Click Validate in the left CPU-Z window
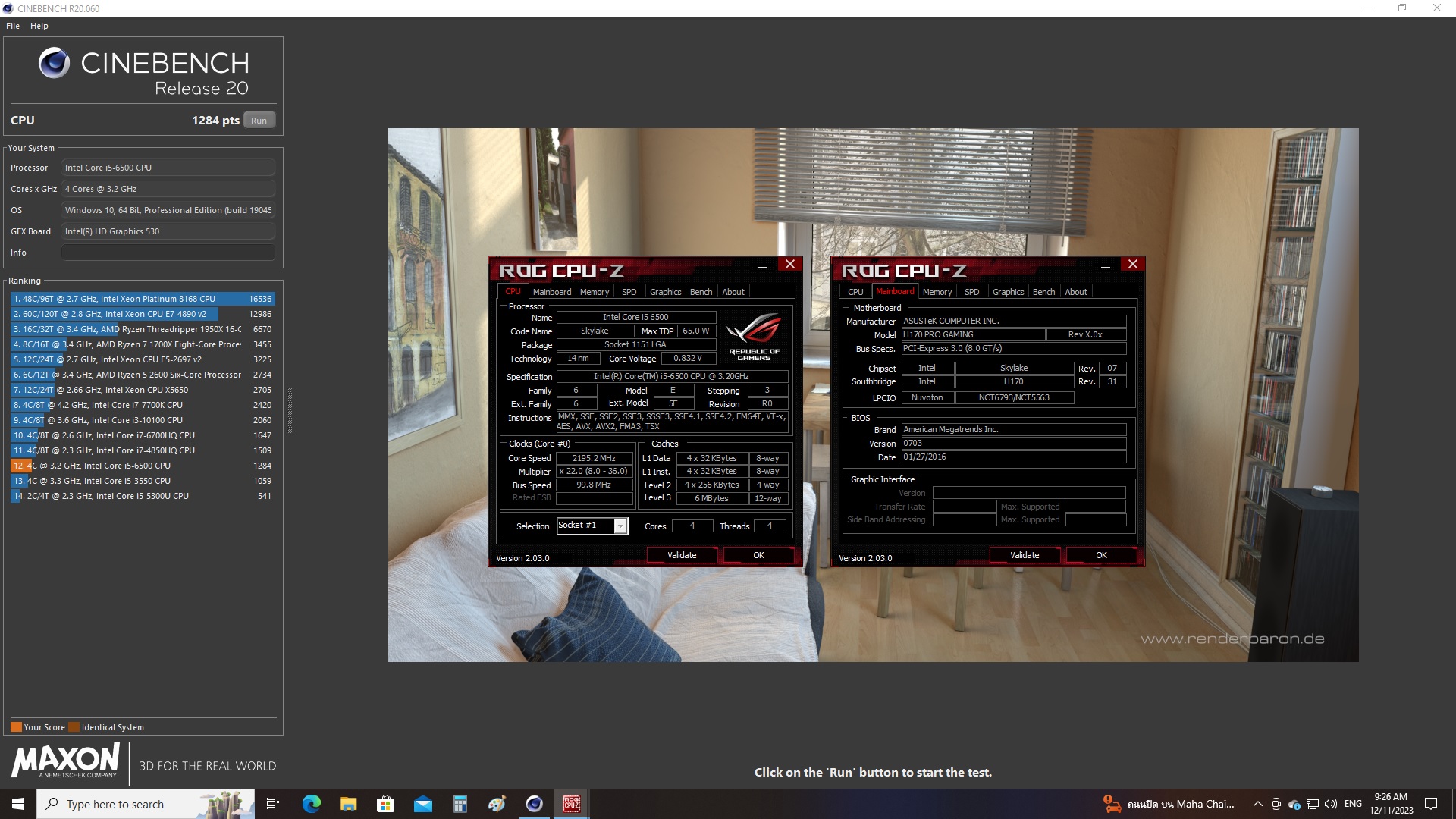The image size is (1456, 819). point(681,555)
